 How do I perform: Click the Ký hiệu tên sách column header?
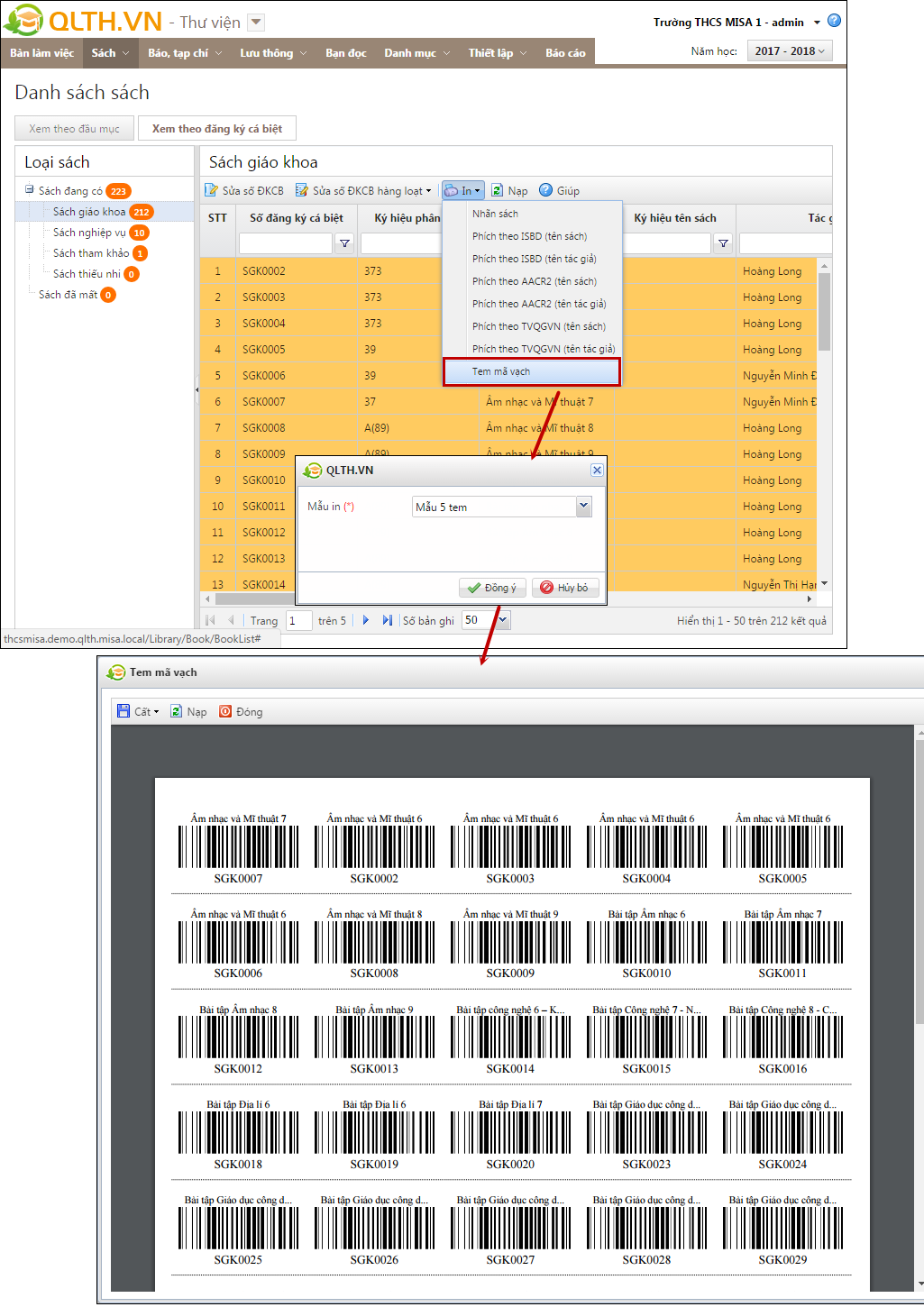tap(675, 218)
